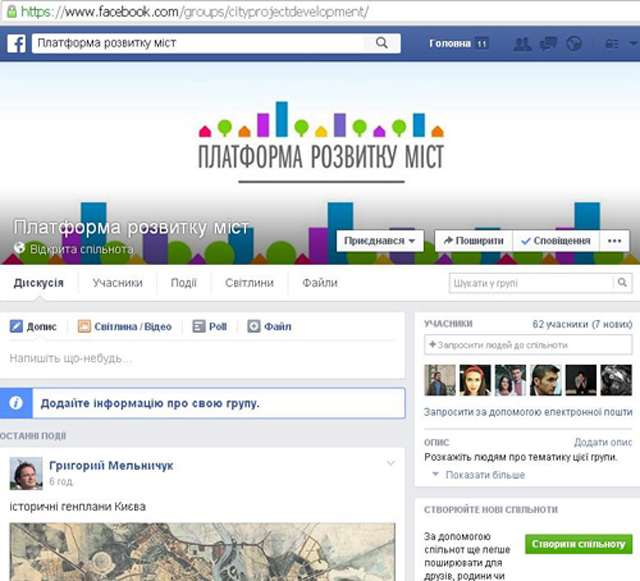Click the search magnifier icon in top bar
This screenshot has width=640, height=581.
click(381, 44)
